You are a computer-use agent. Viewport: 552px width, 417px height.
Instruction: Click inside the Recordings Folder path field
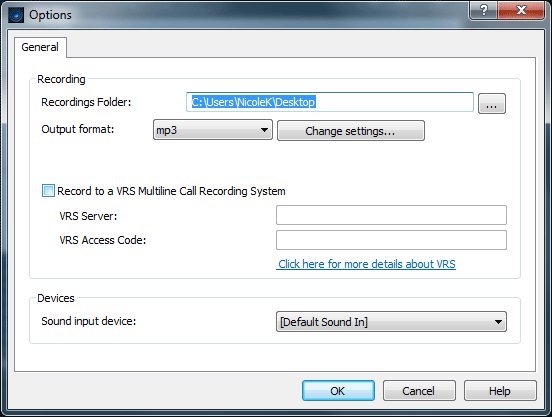pyautogui.click(x=330, y=102)
